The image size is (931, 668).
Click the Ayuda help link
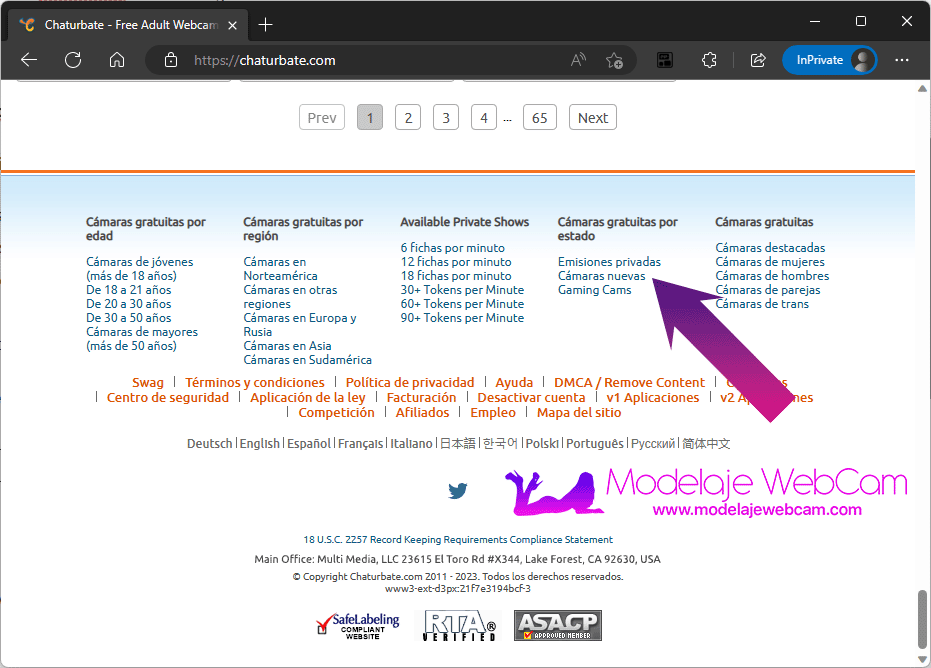click(514, 382)
